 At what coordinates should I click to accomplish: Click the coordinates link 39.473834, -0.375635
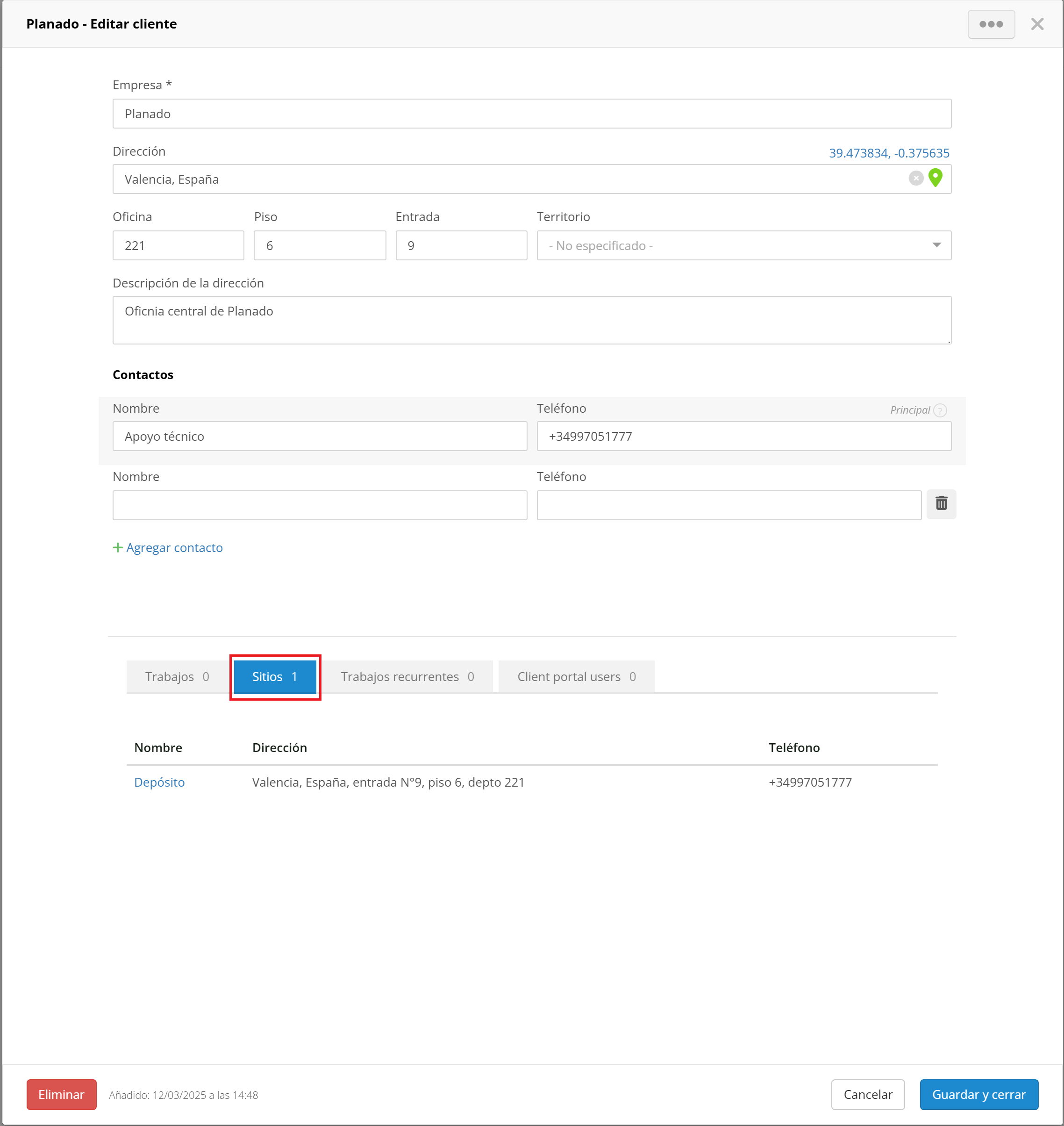(888, 153)
